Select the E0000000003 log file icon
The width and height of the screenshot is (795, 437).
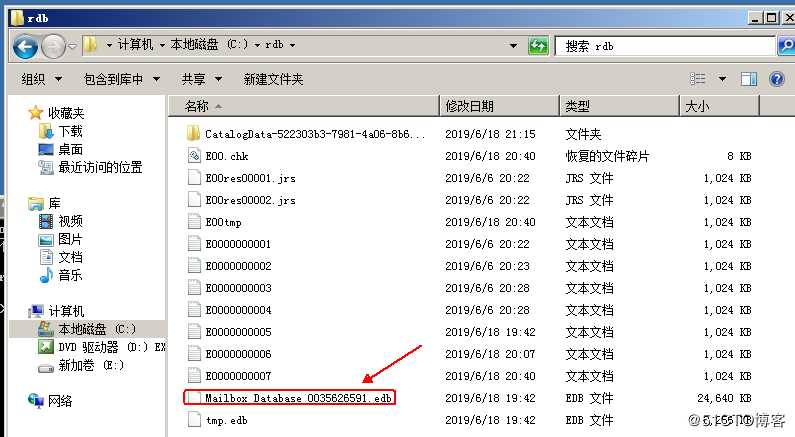194,287
